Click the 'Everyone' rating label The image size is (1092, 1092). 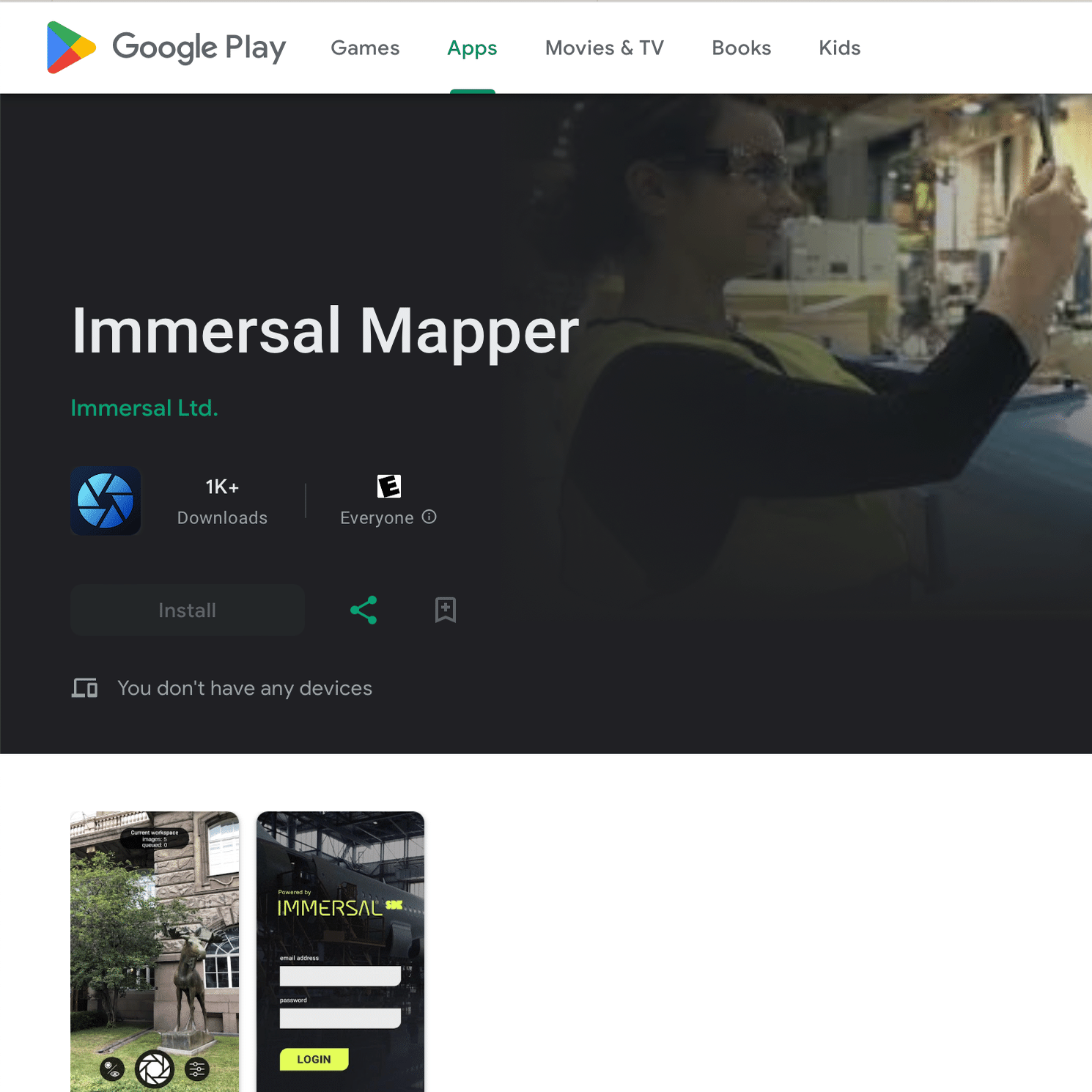pyautogui.click(x=377, y=517)
